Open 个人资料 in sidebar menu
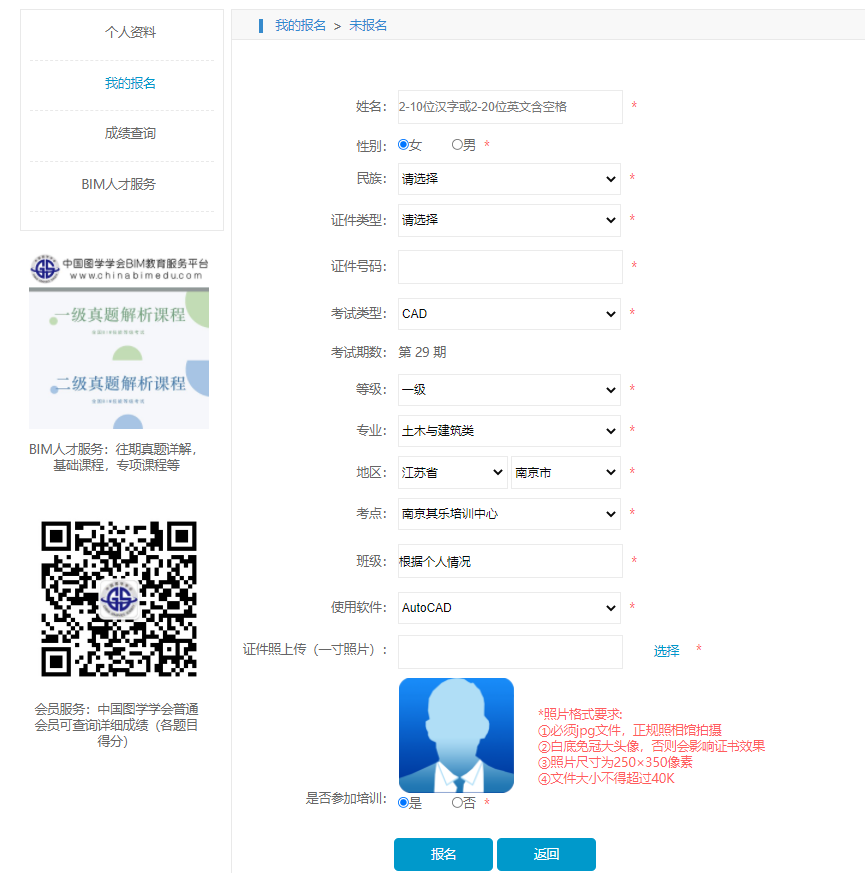The image size is (865, 873). (x=130, y=32)
